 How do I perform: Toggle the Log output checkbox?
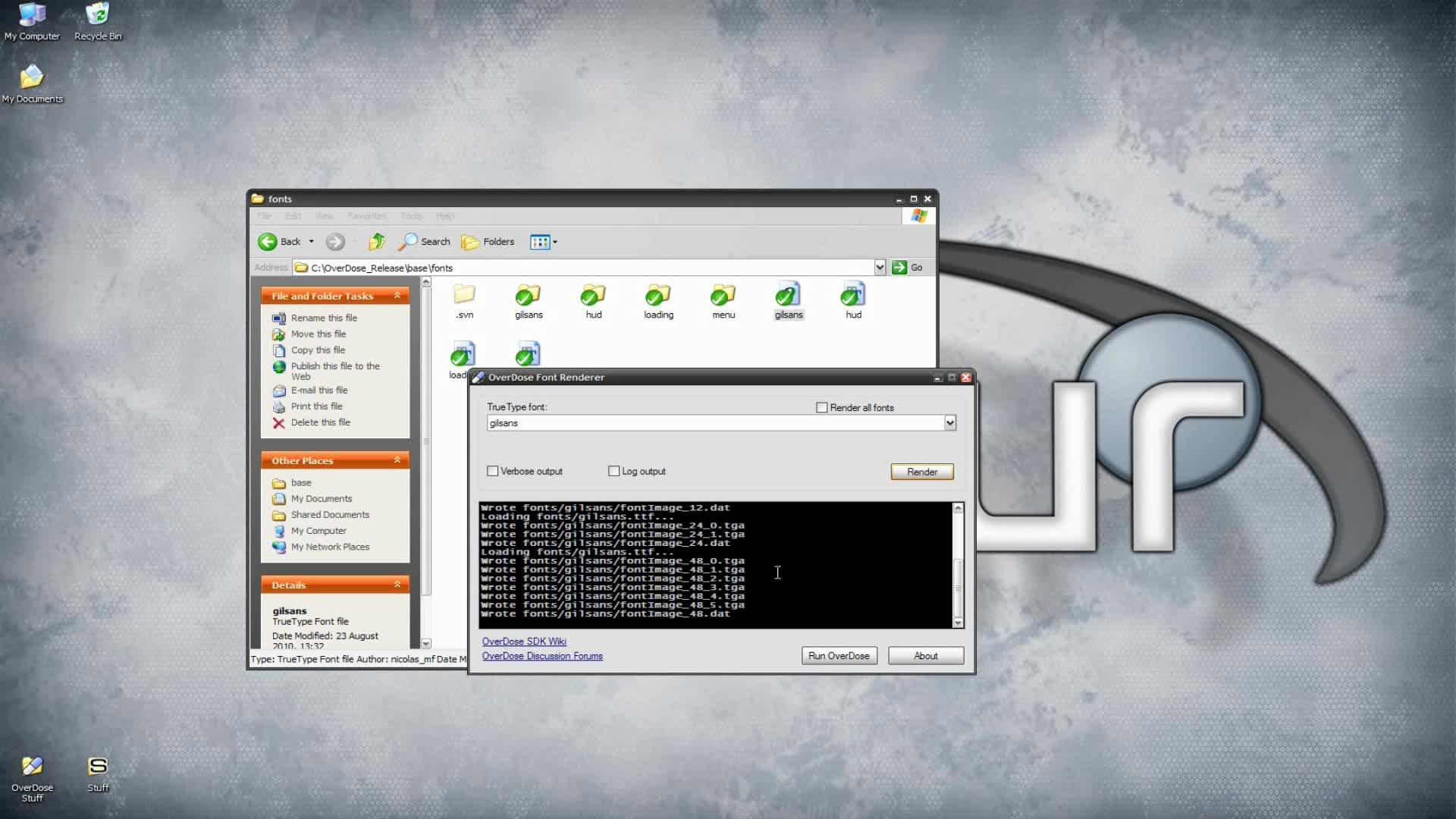coord(613,471)
